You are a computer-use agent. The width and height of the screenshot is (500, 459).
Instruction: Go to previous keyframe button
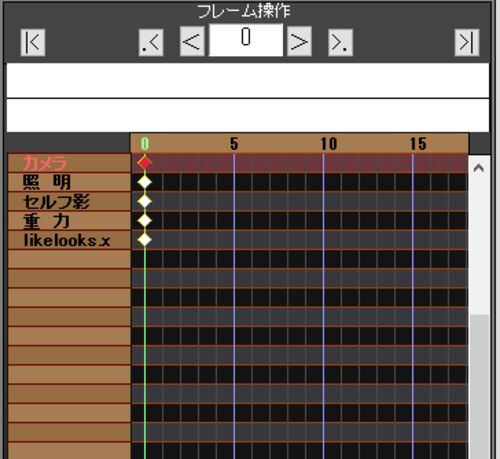(151, 42)
